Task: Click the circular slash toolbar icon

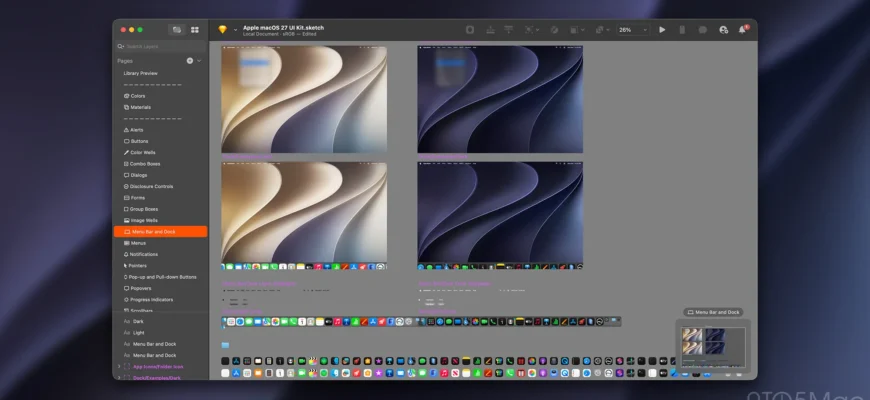Action: pyautogui.click(x=554, y=30)
